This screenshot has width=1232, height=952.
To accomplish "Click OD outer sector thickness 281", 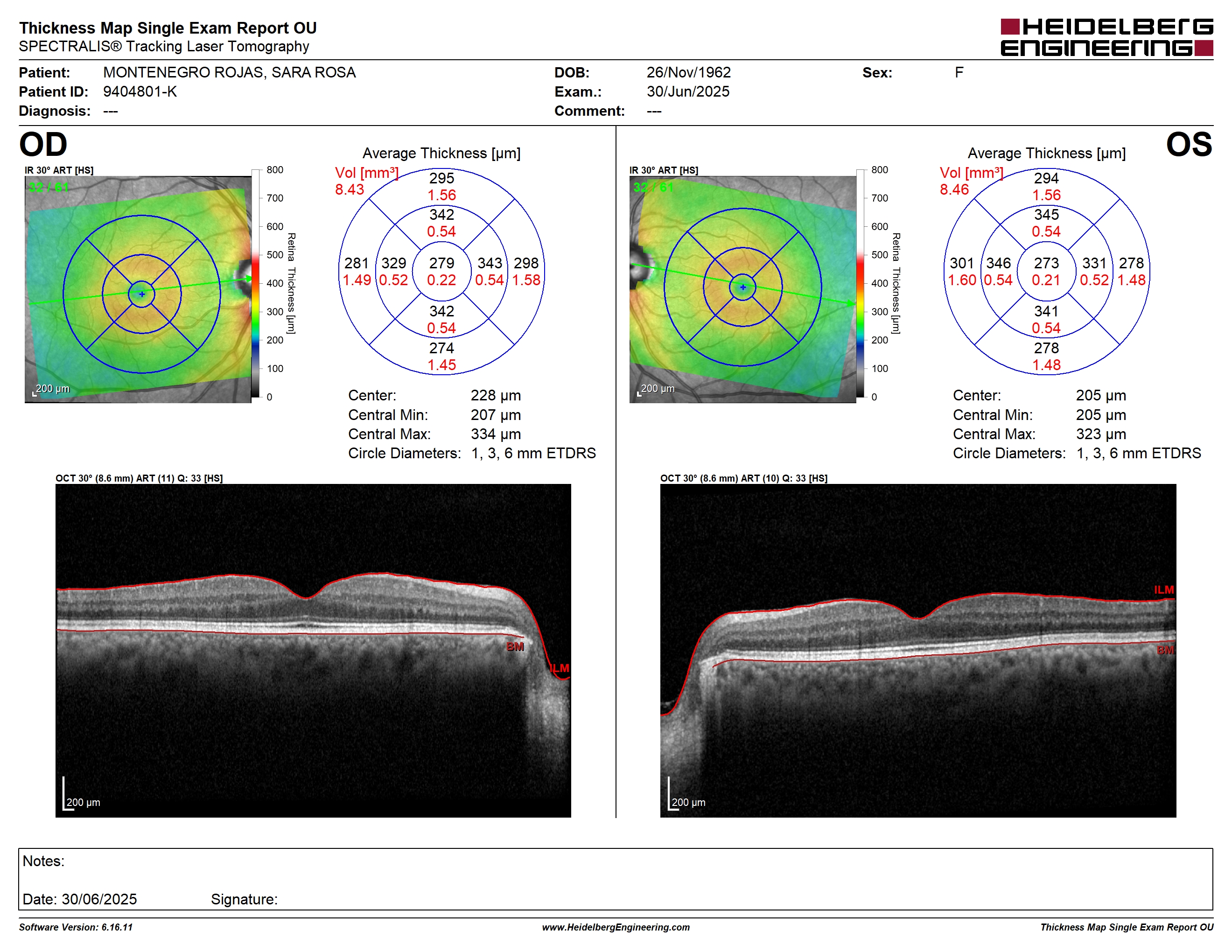I will (357, 263).
